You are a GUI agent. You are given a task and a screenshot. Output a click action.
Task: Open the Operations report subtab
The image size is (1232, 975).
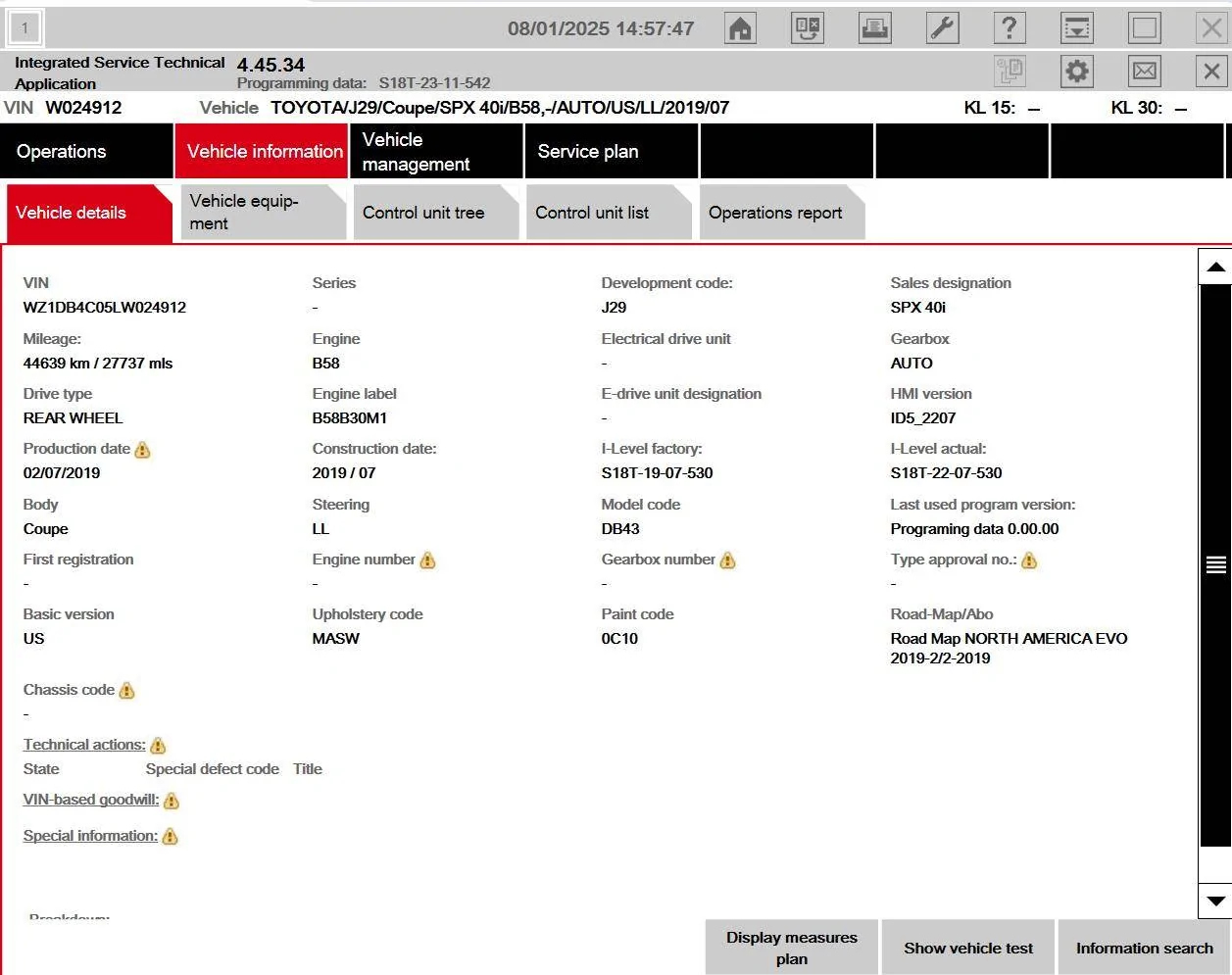pos(781,213)
